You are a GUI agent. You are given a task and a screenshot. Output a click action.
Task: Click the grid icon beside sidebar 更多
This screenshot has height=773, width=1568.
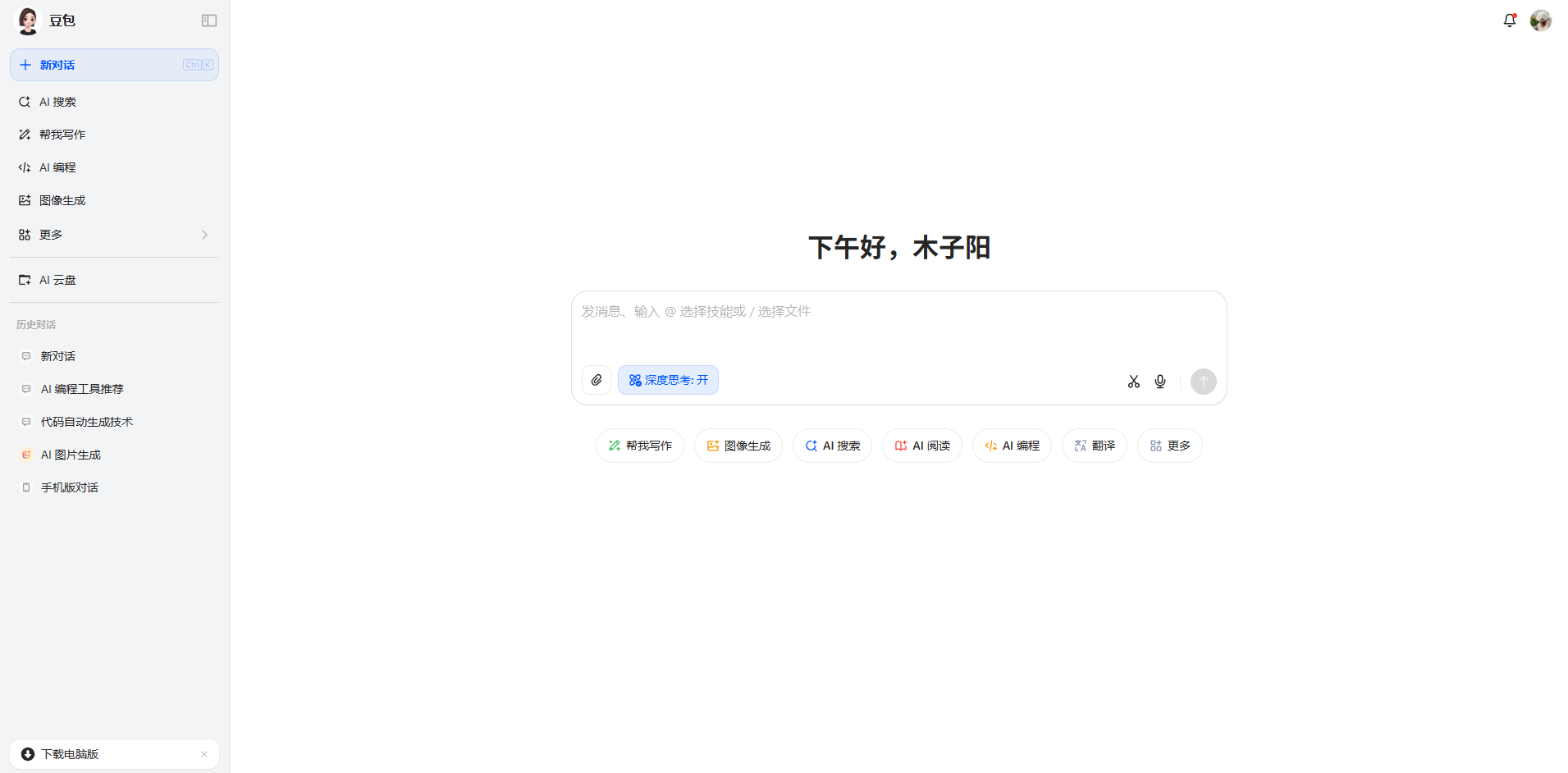(x=25, y=235)
